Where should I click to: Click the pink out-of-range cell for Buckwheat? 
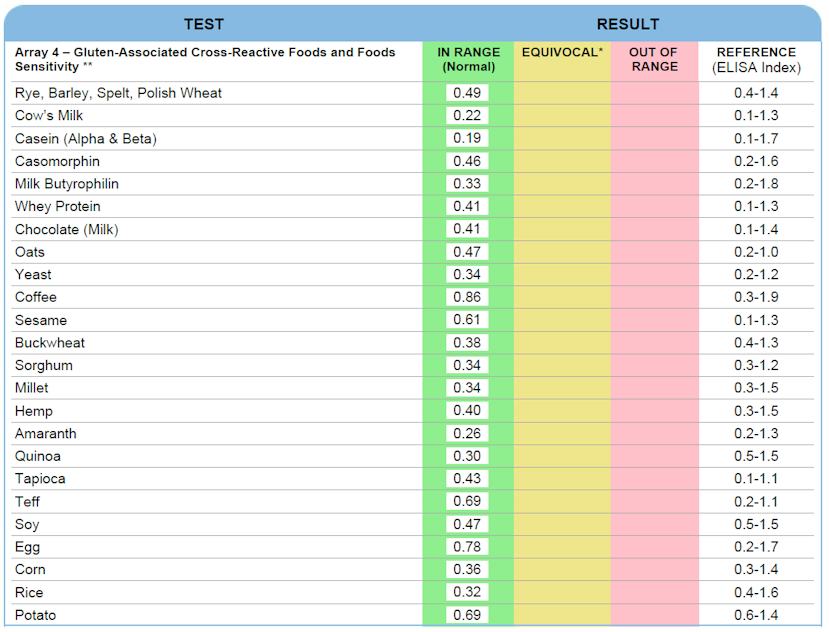pos(654,343)
